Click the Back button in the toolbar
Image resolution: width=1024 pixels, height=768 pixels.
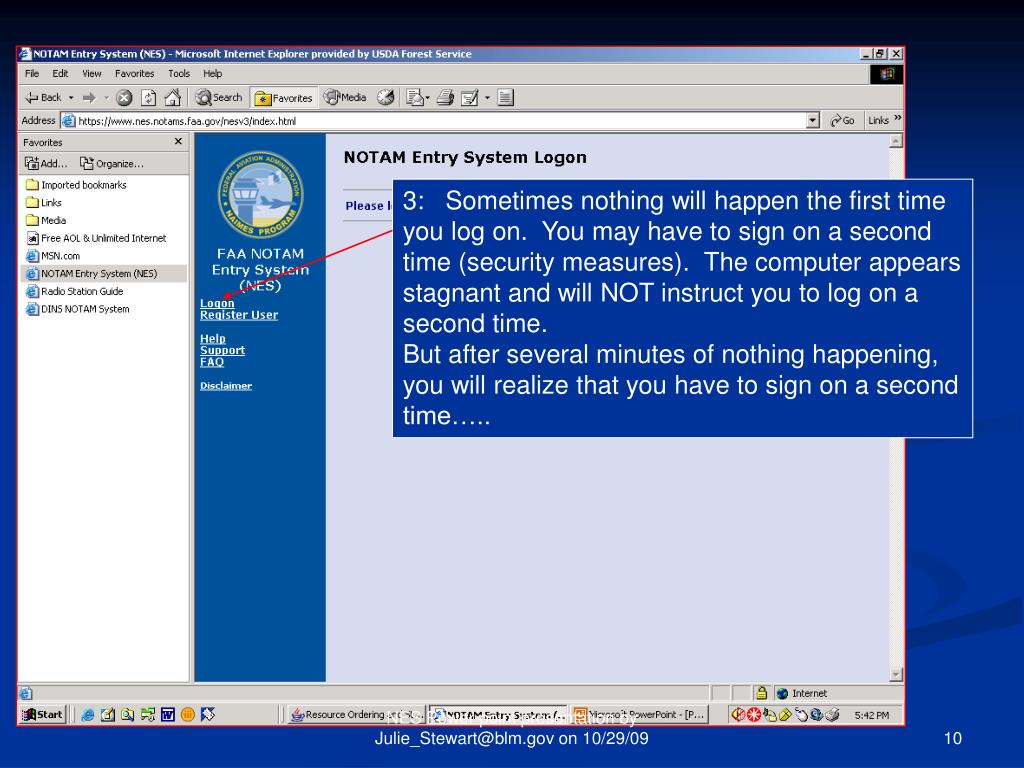[x=43, y=98]
